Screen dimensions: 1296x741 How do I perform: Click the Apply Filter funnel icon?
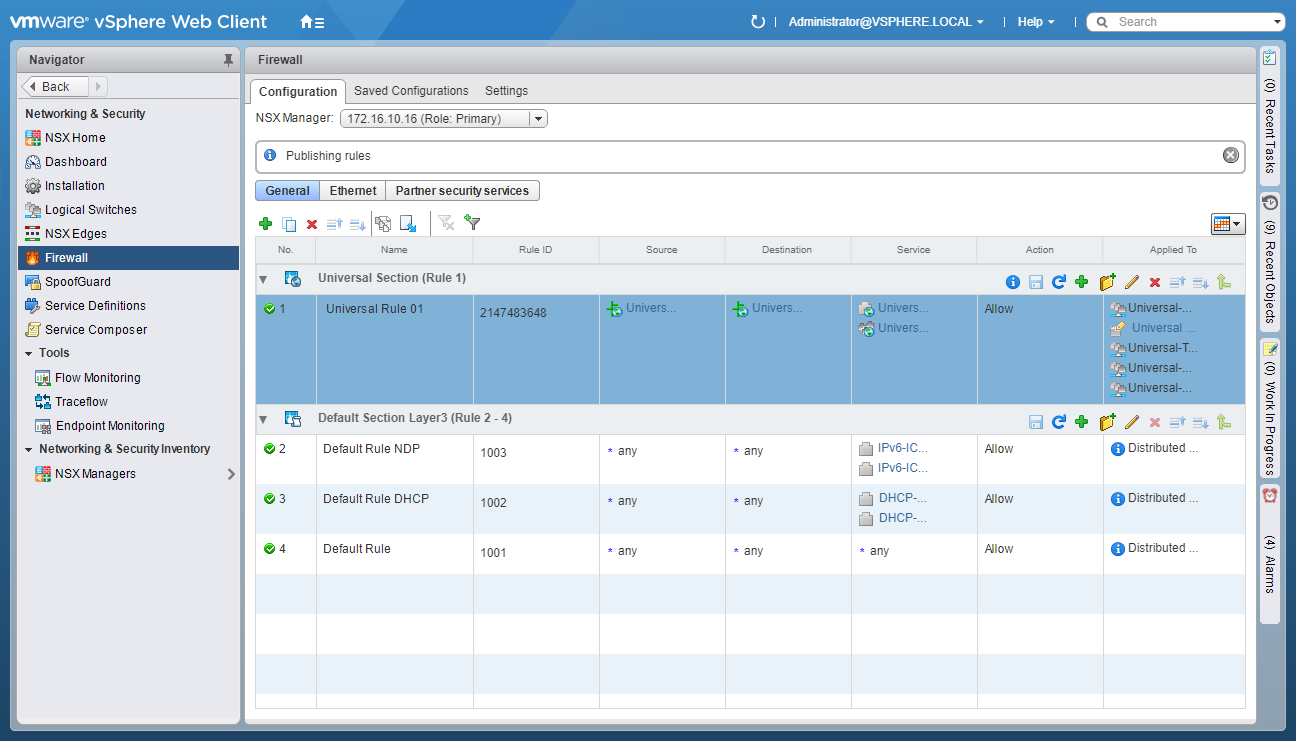[473, 224]
